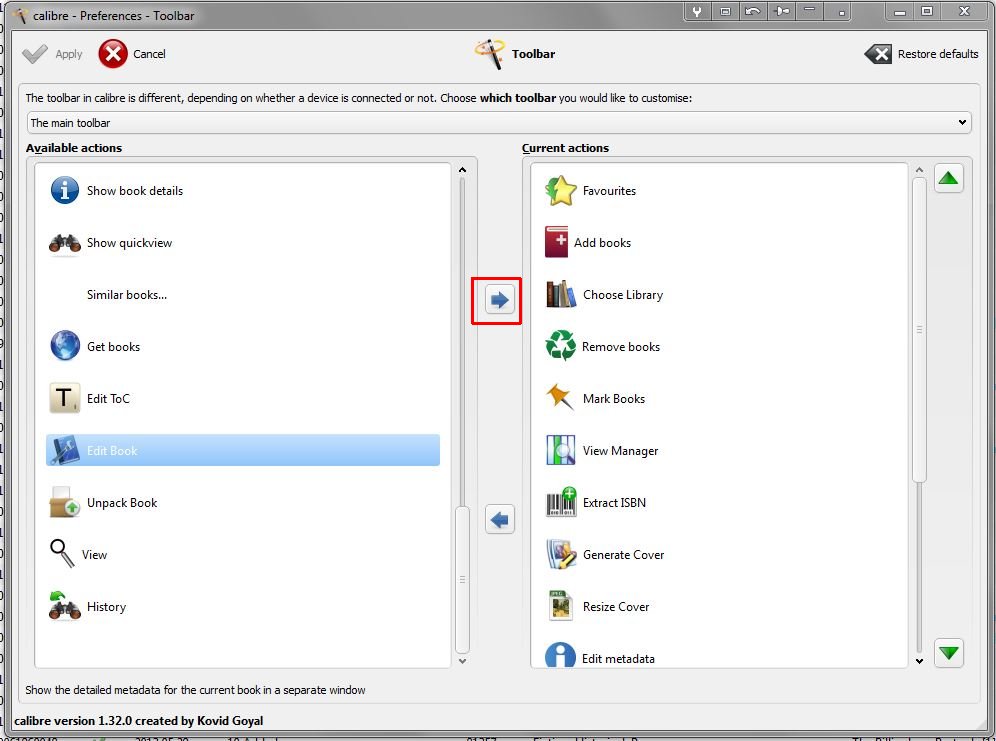This screenshot has width=996, height=741.
Task: Click the Resize Cover image icon
Action: coord(561,606)
